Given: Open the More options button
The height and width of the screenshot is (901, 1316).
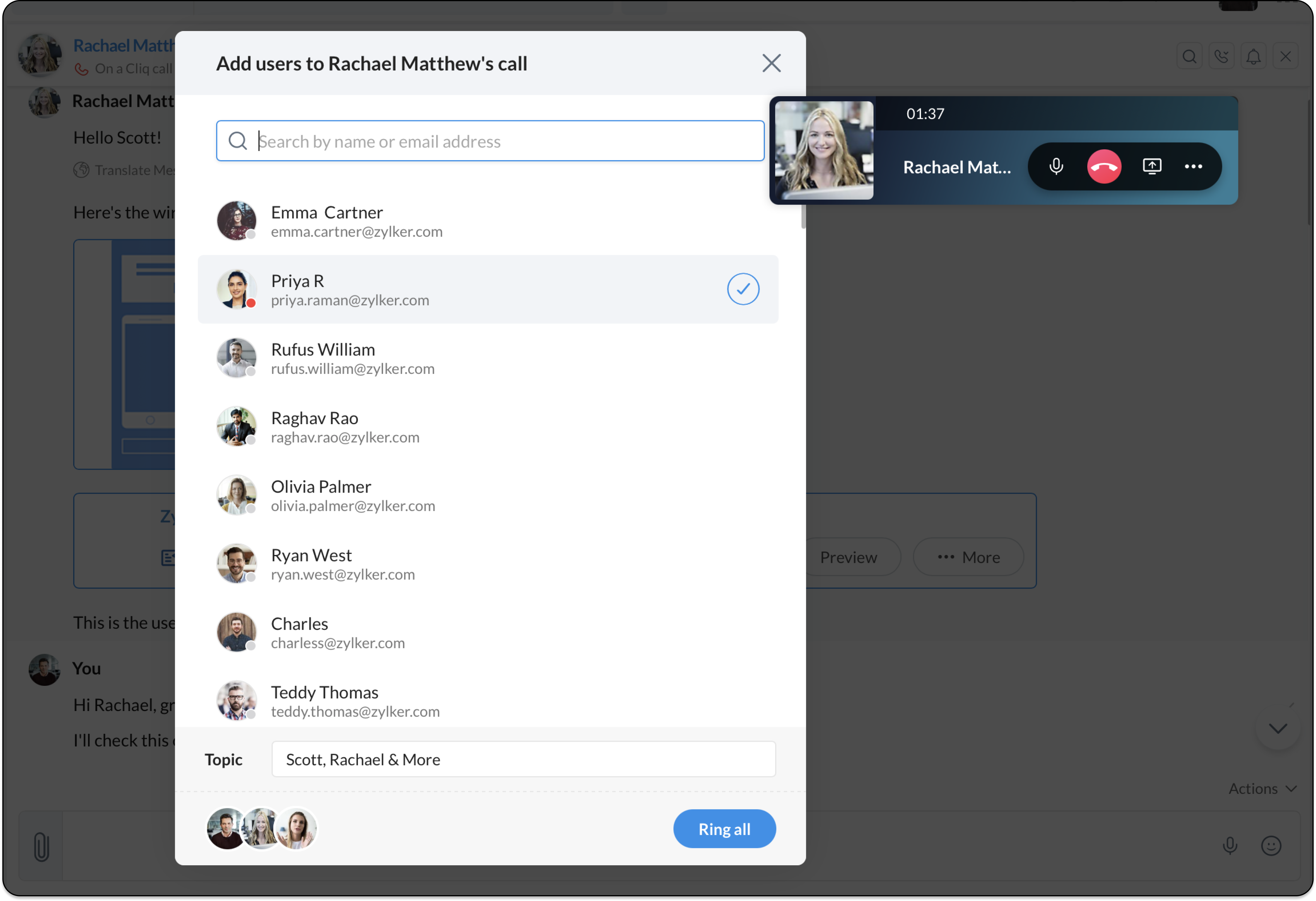Looking at the screenshot, I should point(968,557).
